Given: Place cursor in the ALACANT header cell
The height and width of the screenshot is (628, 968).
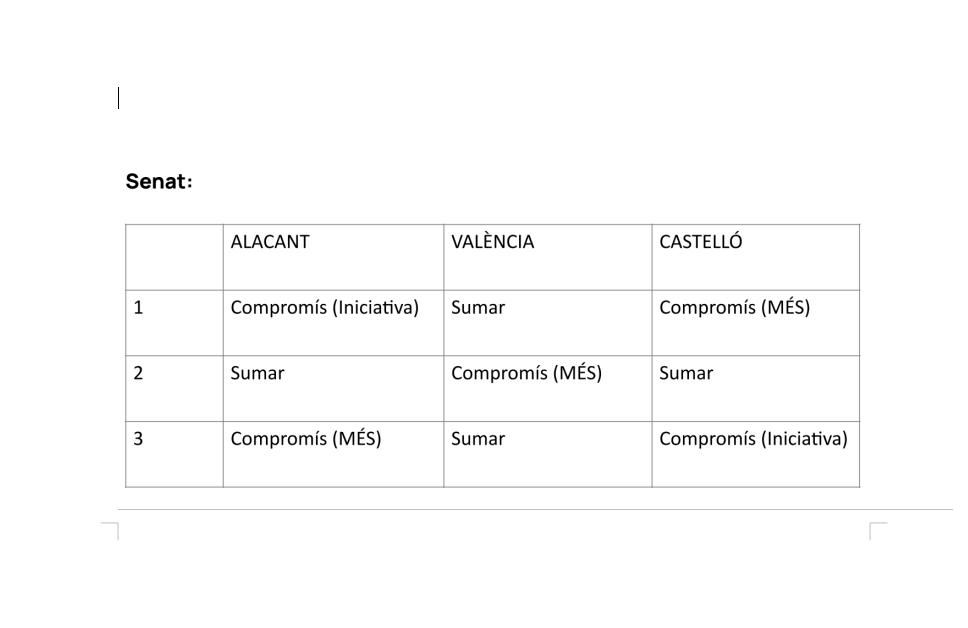Looking at the screenshot, I should coord(270,242).
